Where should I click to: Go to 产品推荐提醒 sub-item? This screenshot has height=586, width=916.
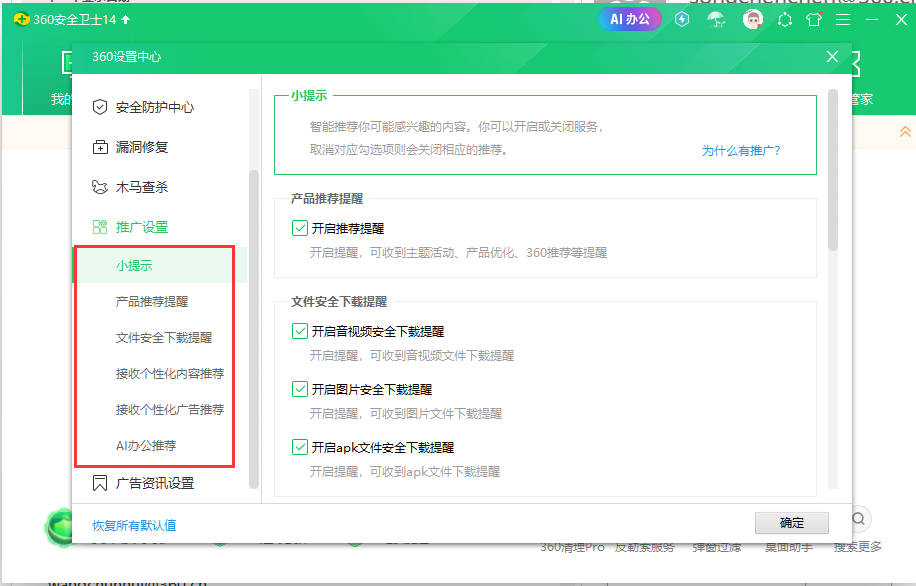pos(152,302)
